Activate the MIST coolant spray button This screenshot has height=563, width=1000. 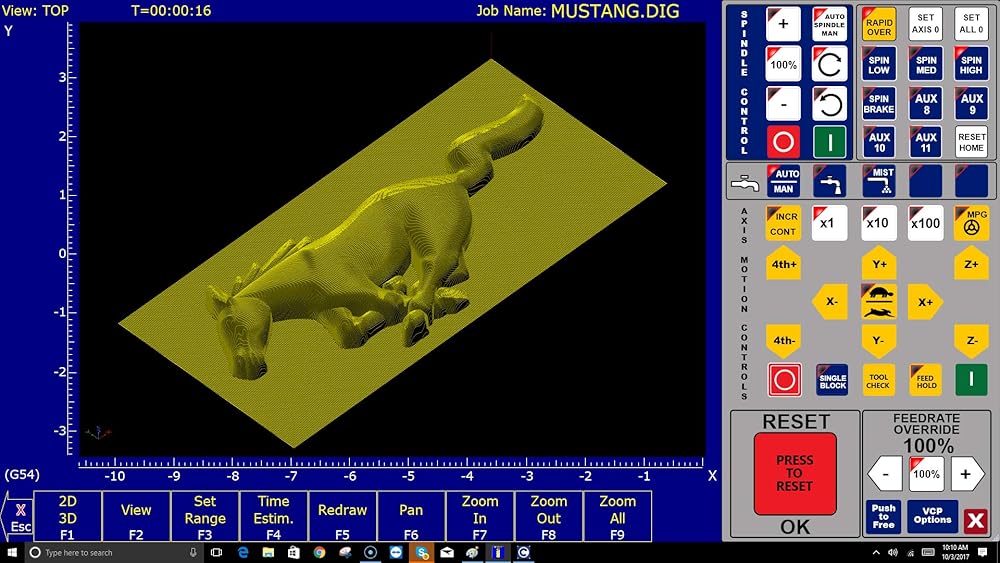coord(879,181)
